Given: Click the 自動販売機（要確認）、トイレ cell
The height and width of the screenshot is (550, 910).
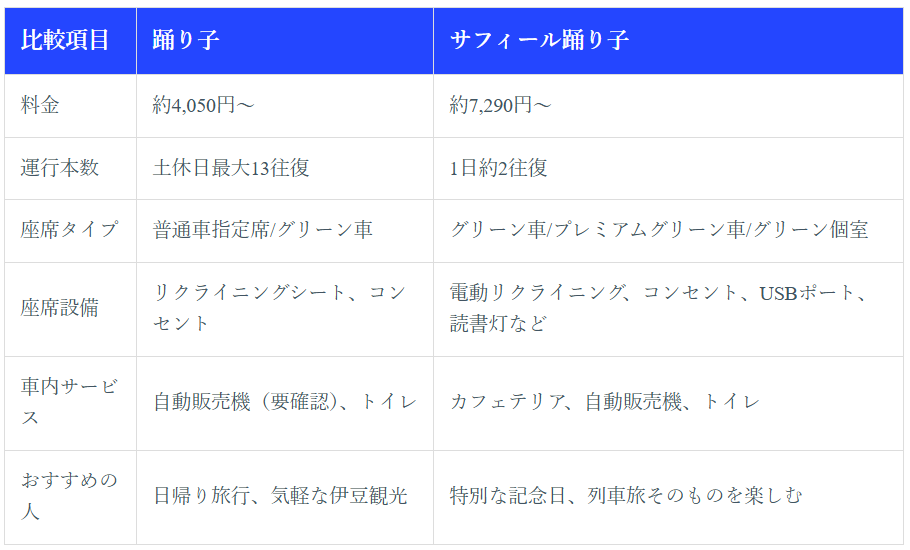Looking at the screenshot, I should pos(285,402).
